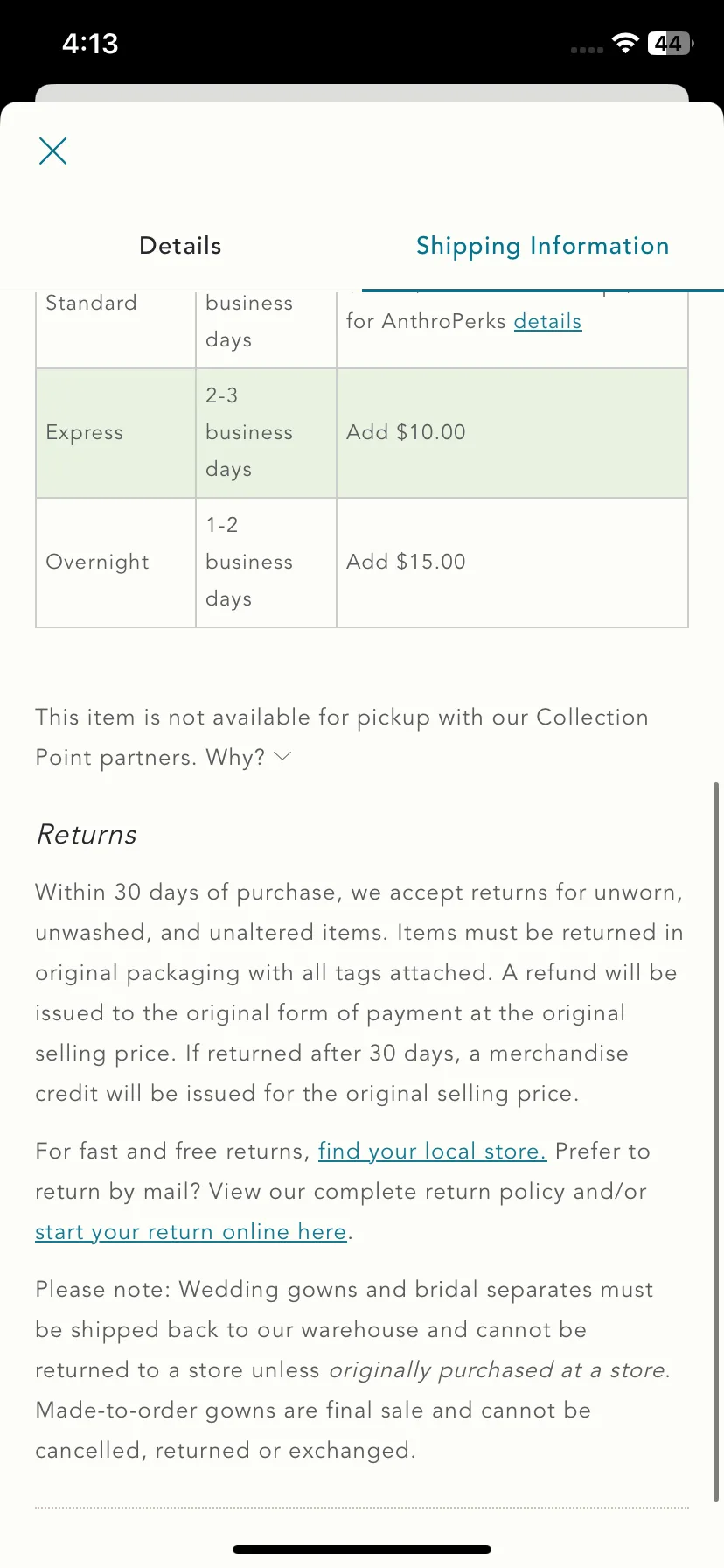This screenshot has height=1568, width=724.
Task: Select the Shipping Information tab
Action: (x=542, y=246)
